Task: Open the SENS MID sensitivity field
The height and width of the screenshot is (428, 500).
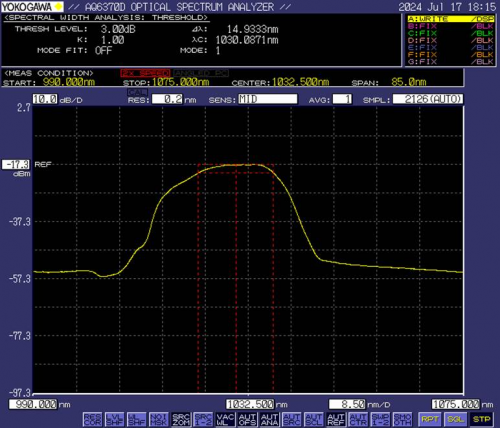Action: point(267,99)
